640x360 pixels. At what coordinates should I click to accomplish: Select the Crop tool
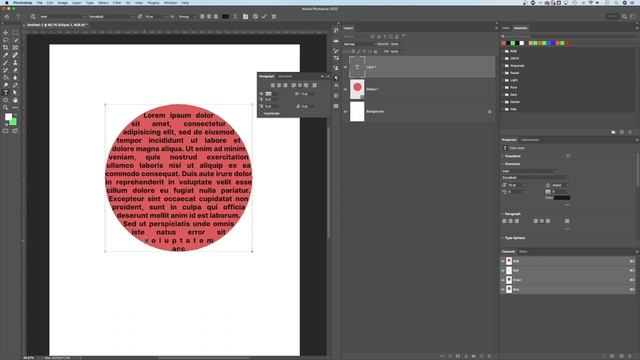(x=6, y=48)
